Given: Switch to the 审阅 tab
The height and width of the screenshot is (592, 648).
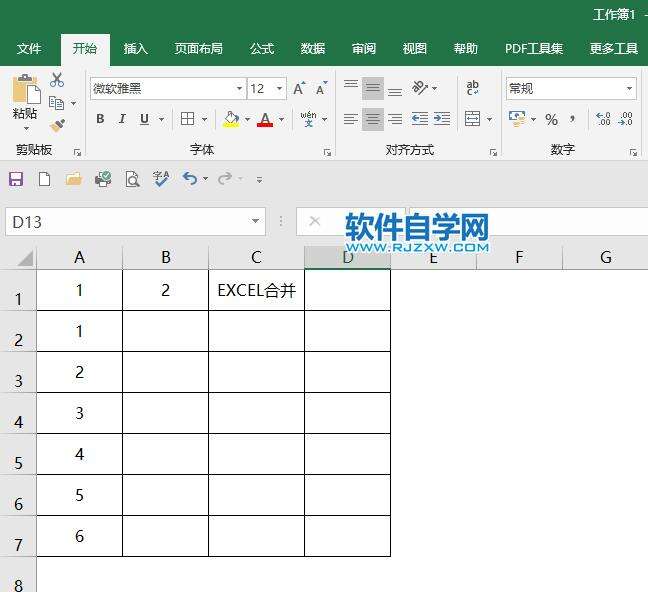Looking at the screenshot, I should pos(364,49).
